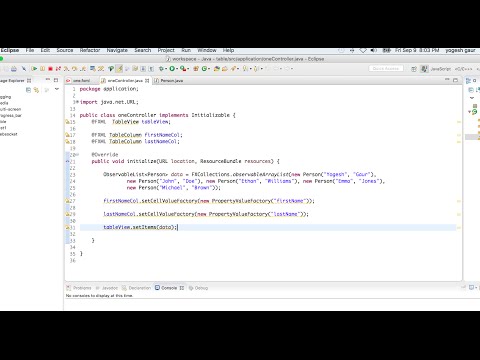Open the Previous Annotation dropdown arrow
This screenshot has height=360, width=480.
[x=262, y=69]
